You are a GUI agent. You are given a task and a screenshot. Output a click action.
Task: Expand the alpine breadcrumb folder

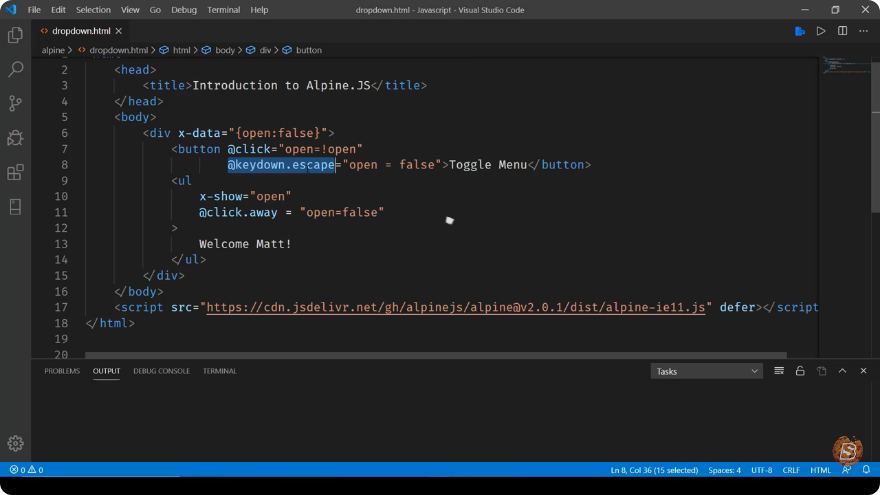coord(53,51)
